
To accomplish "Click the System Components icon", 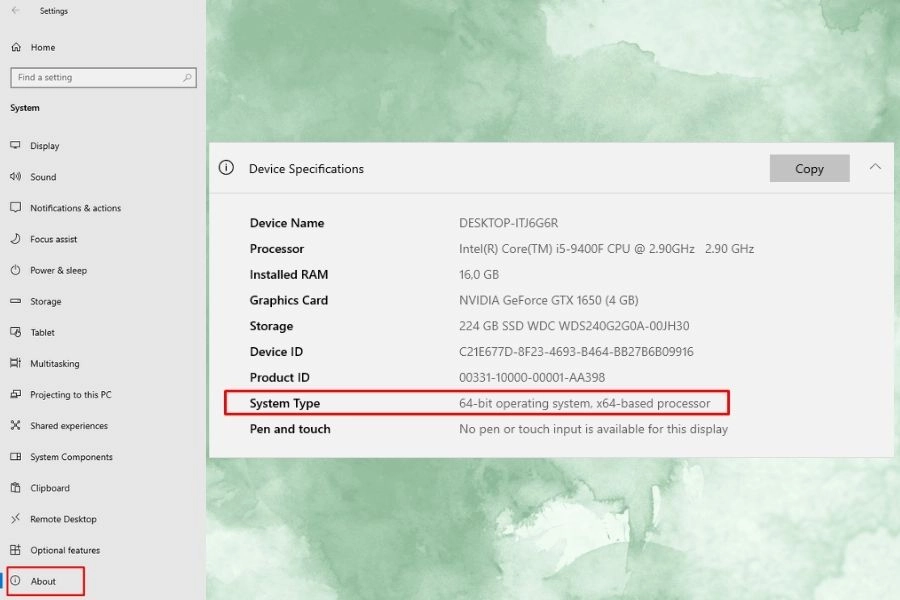I will (15, 456).
